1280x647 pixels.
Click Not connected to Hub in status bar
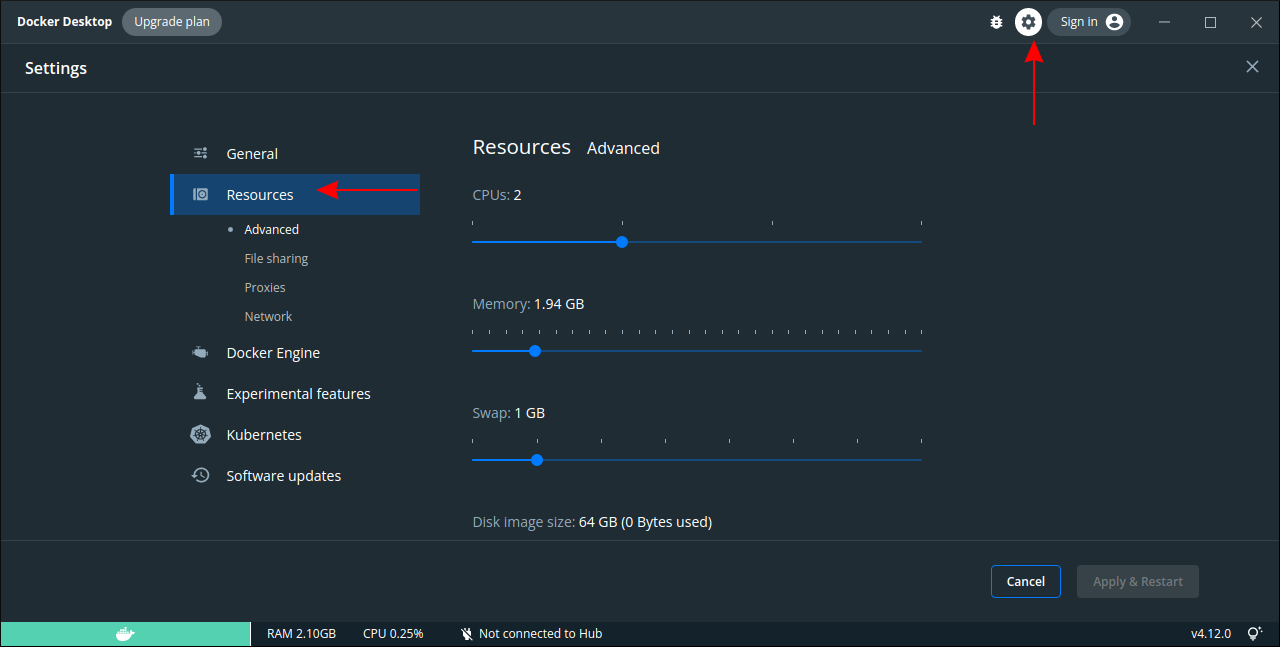[540, 633]
